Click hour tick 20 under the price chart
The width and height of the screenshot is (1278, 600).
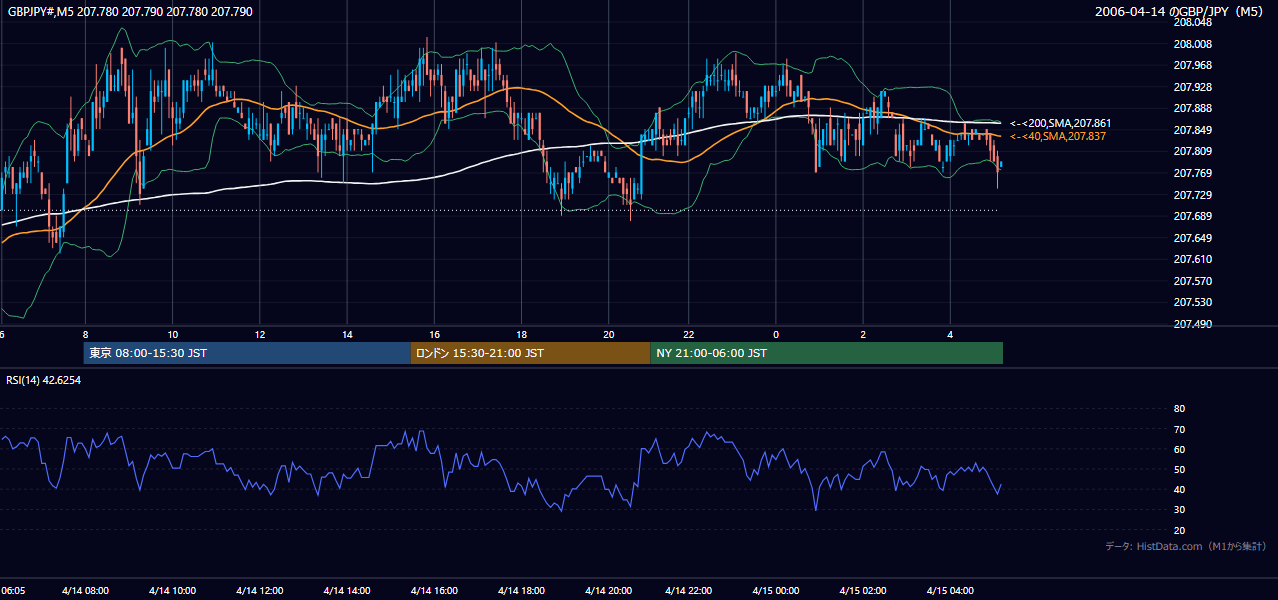click(x=608, y=334)
